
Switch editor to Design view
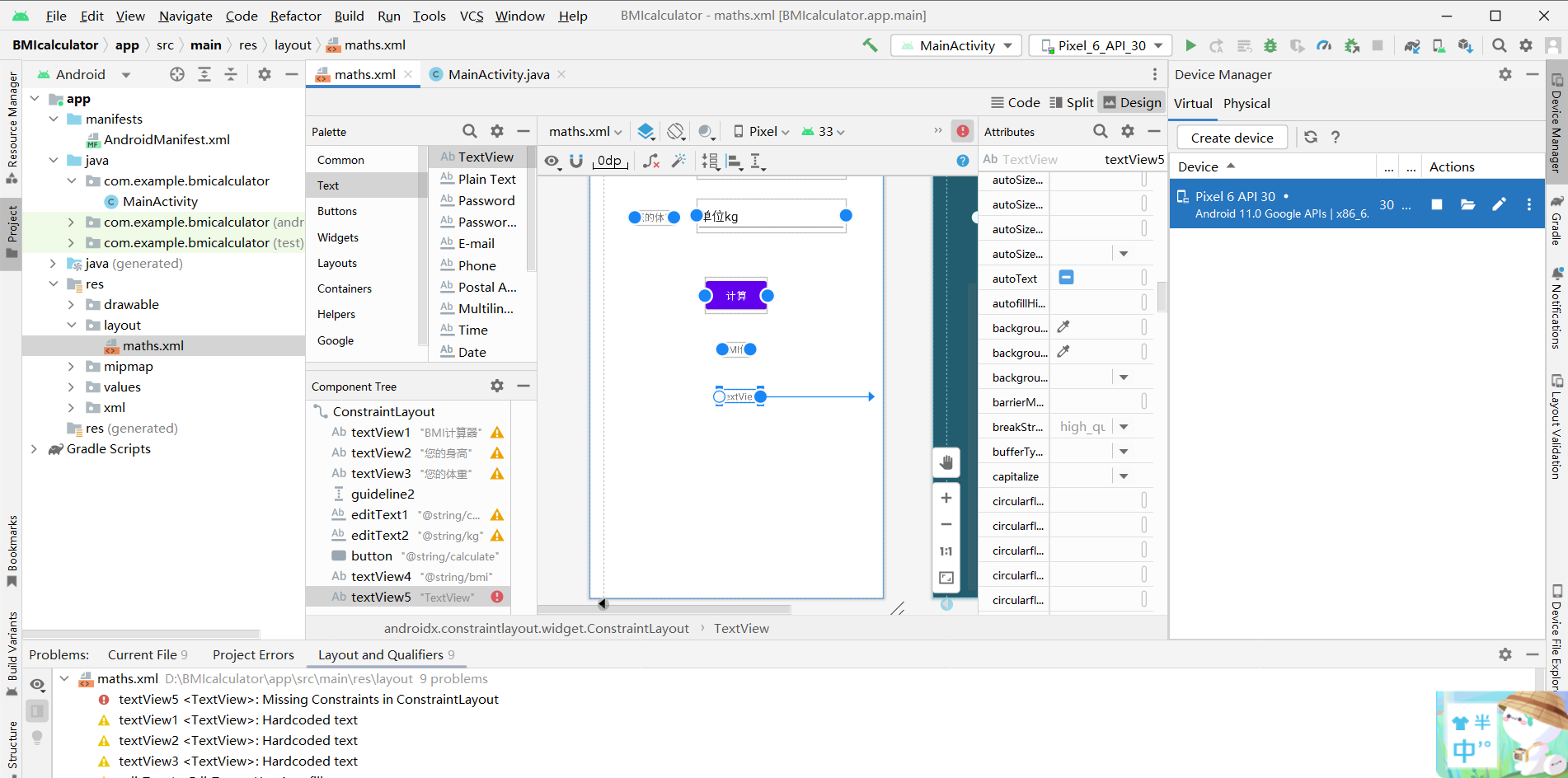[1132, 102]
